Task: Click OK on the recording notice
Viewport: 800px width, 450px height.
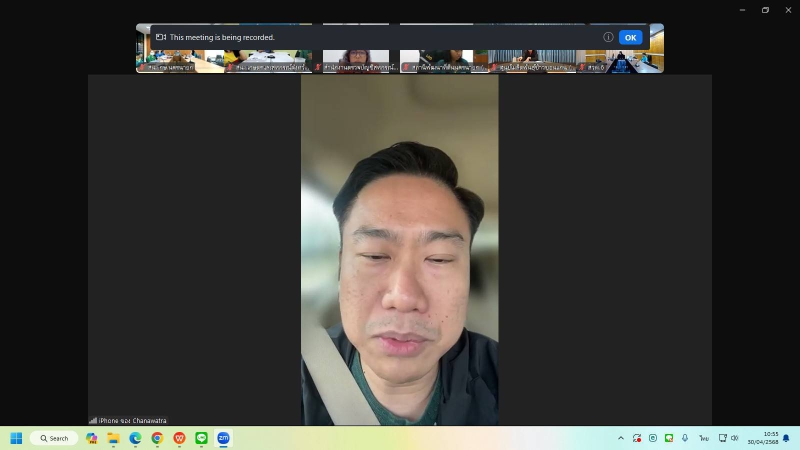Action: click(630, 37)
